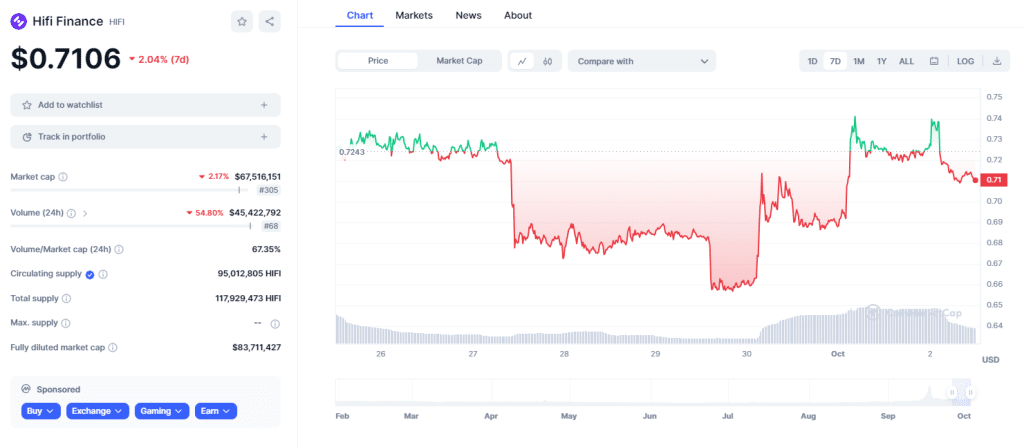Set chart range to 1D
Screen dimensions: 1024x447
coord(812,61)
